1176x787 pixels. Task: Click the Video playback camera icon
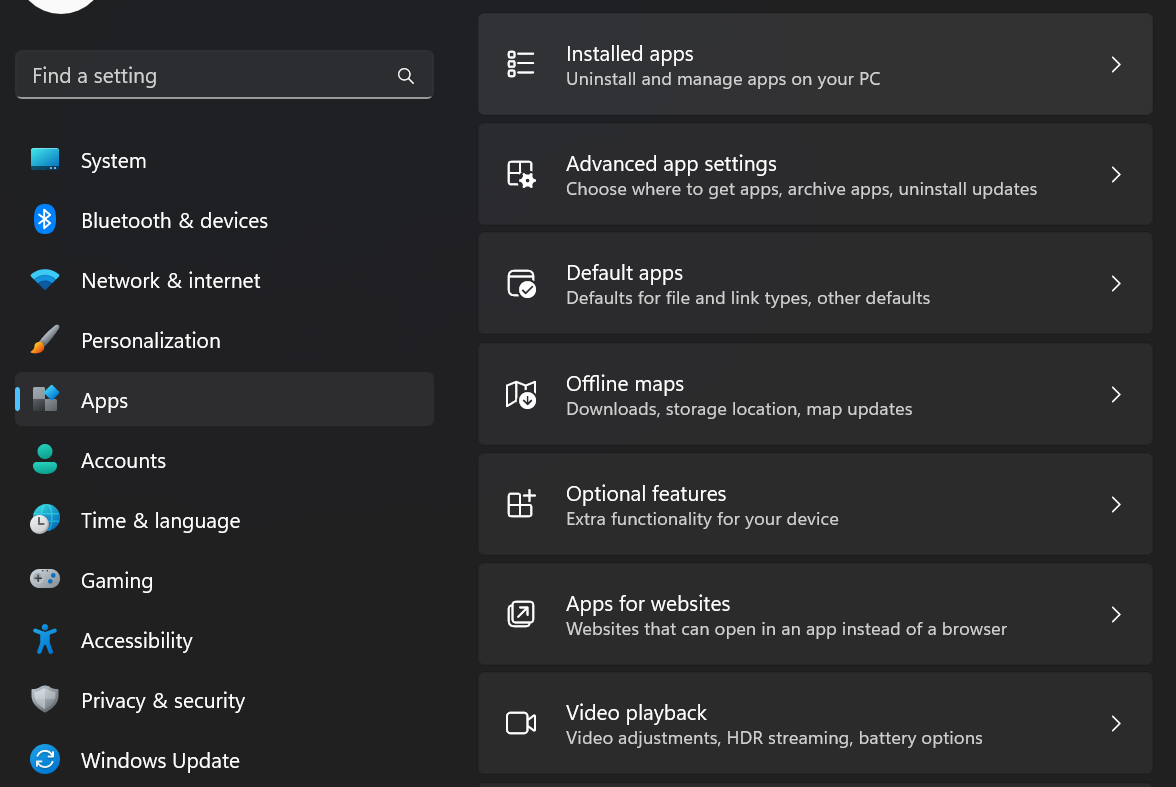(x=520, y=723)
